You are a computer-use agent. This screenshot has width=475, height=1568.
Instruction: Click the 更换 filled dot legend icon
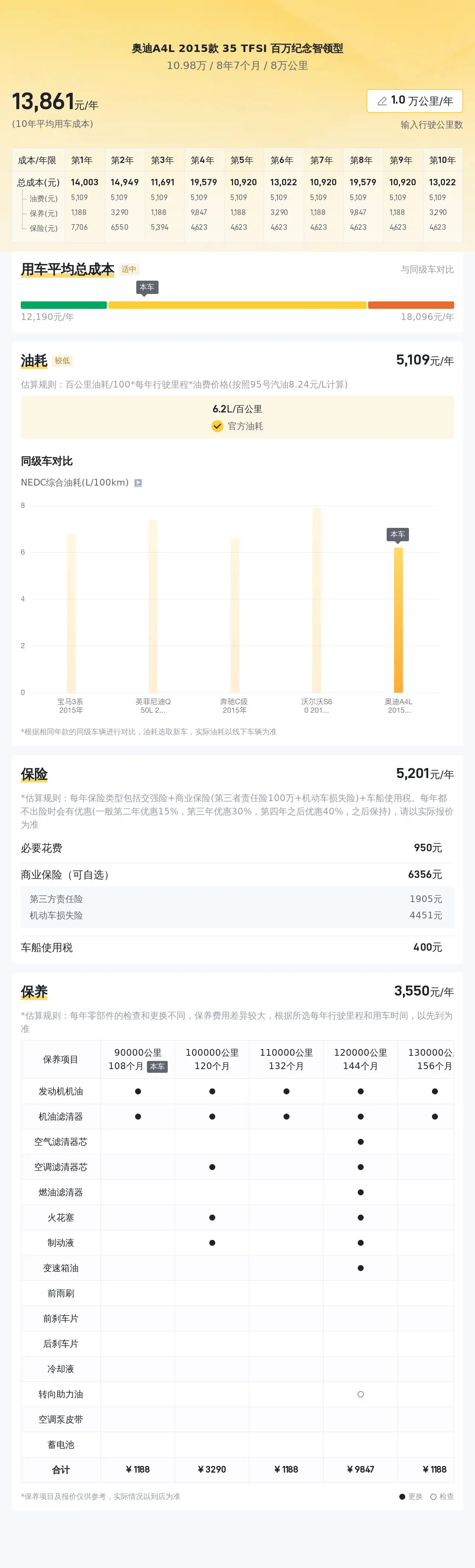coord(402,1496)
